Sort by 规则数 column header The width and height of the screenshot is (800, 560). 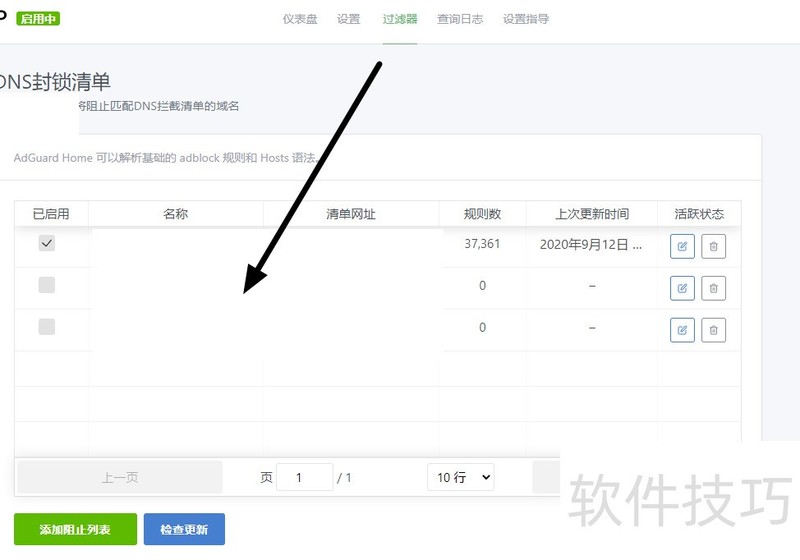tap(482, 214)
